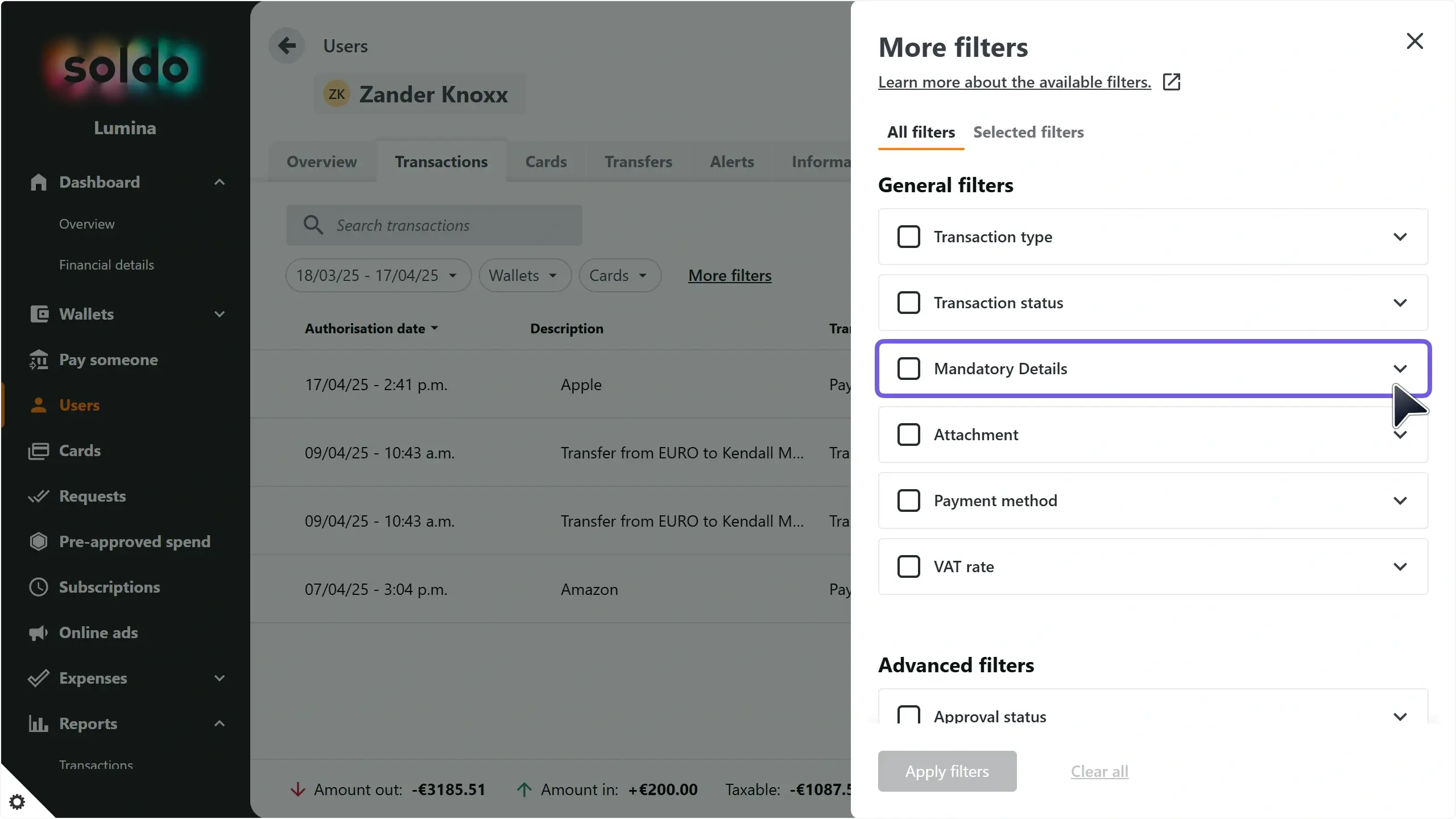Open the date range dropdown
Screen dimensions: 1456x819
378,275
